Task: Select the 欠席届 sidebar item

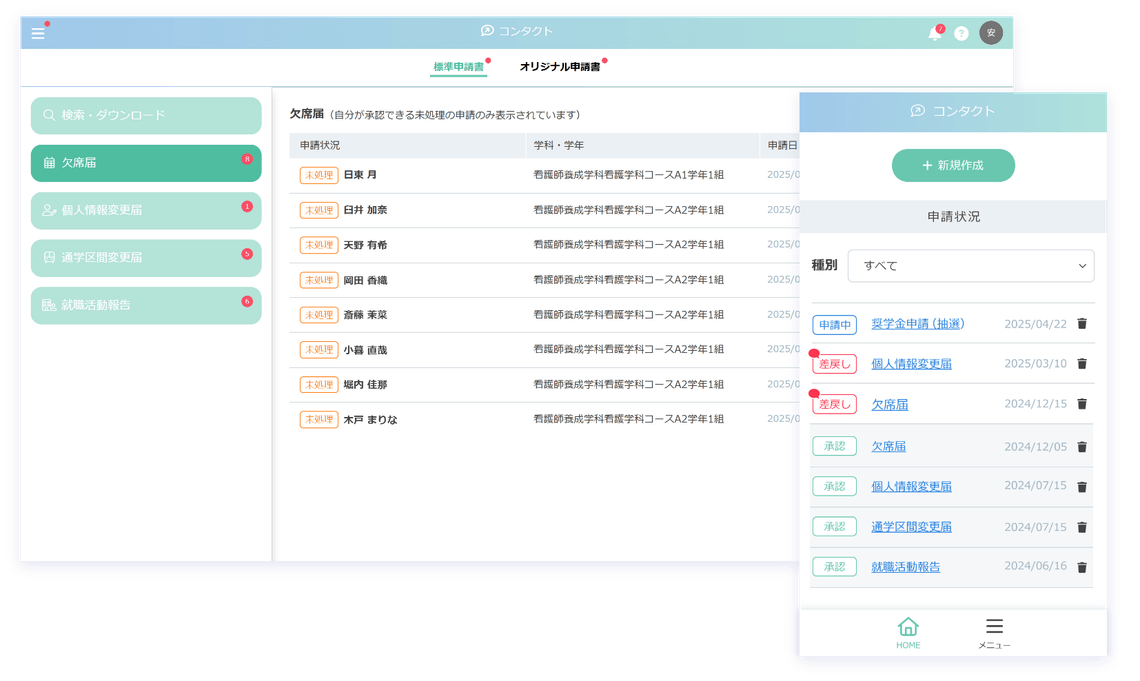Action: (146, 163)
